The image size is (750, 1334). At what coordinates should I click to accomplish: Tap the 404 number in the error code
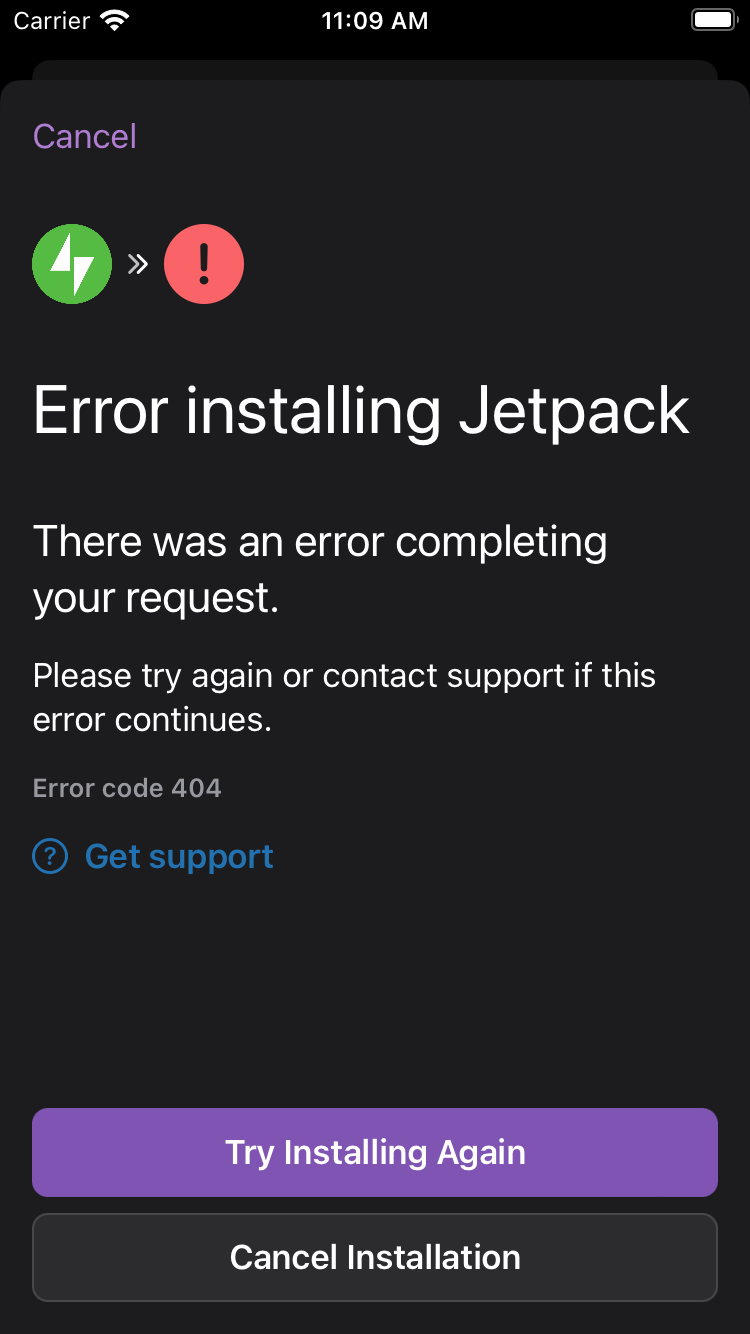(x=196, y=788)
